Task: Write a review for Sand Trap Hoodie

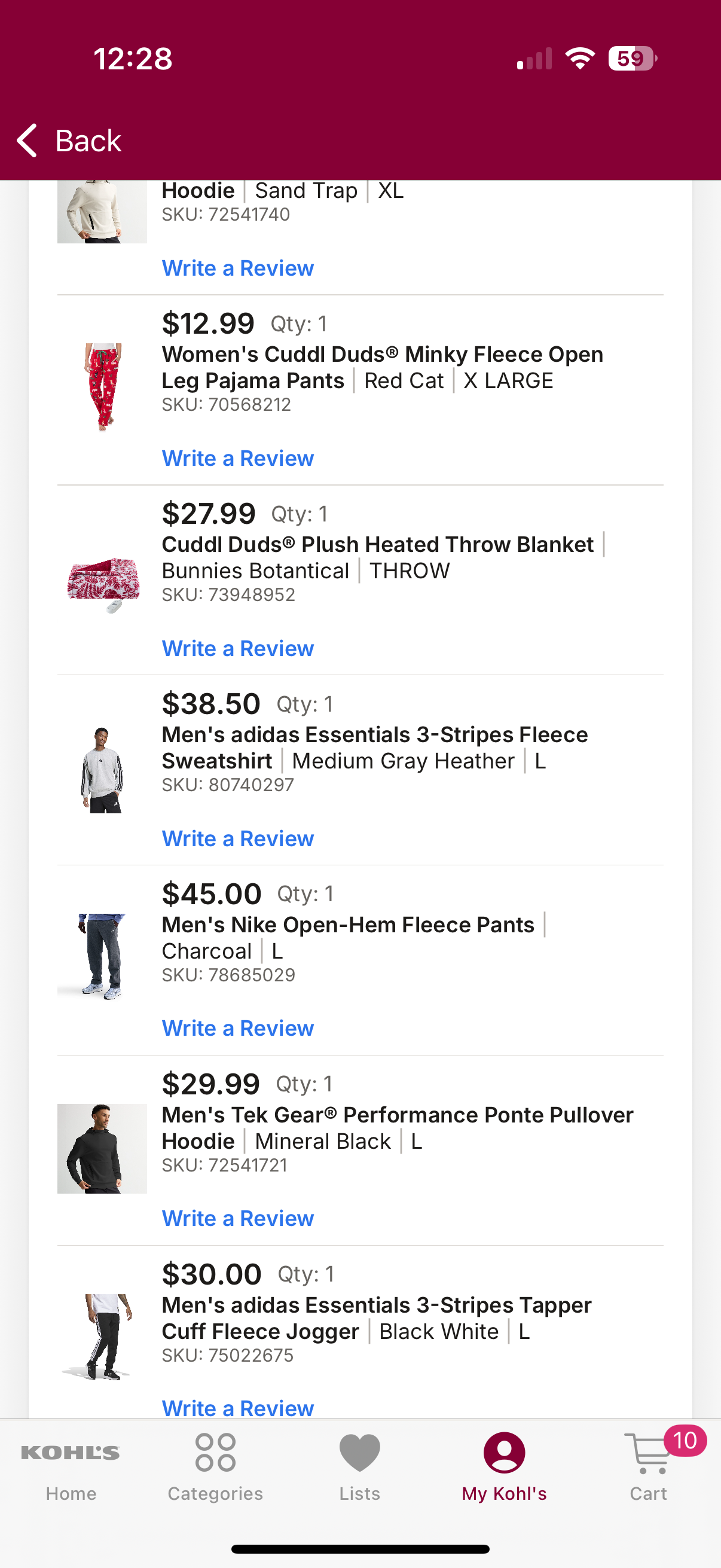Action: pyautogui.click(x=238, y=269)
